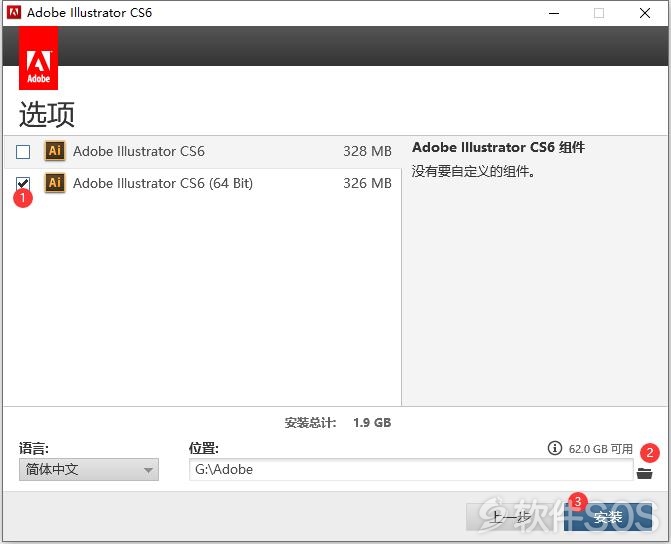Click the 安装 install button
Image resolution: width=671 pixels, height=544 pixels.
[608, 517]
